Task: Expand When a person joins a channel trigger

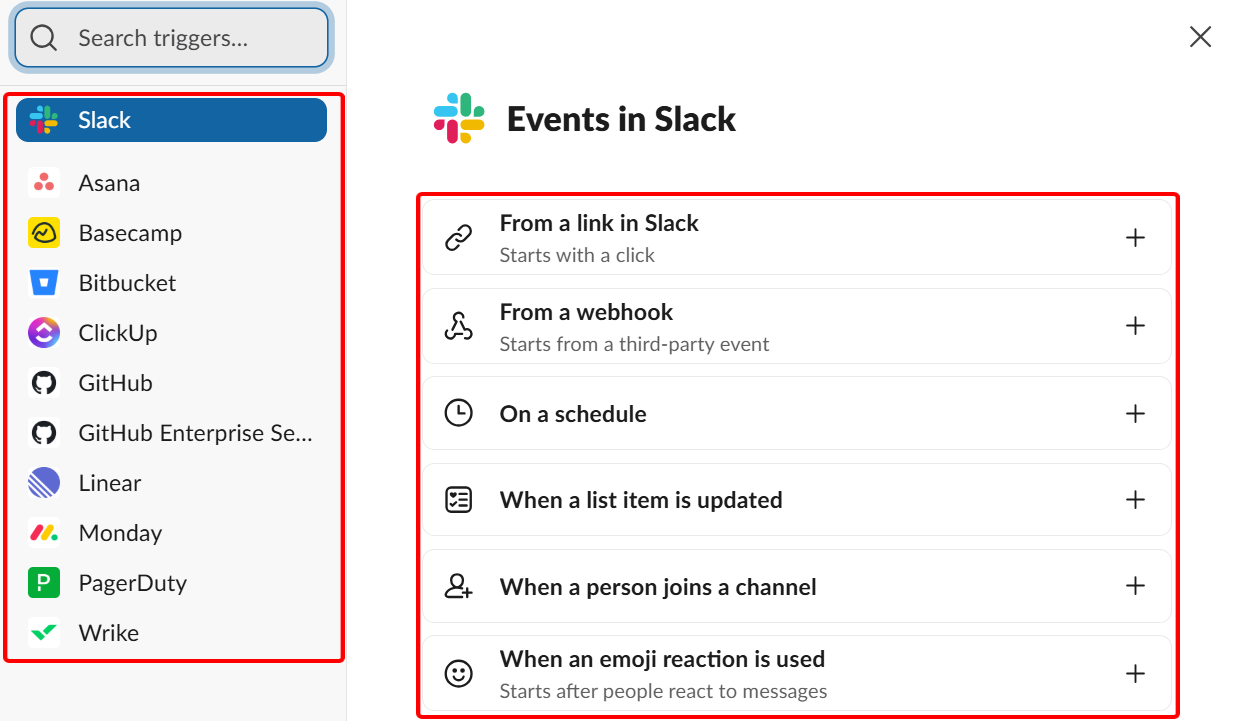Action: (1136, 585)
